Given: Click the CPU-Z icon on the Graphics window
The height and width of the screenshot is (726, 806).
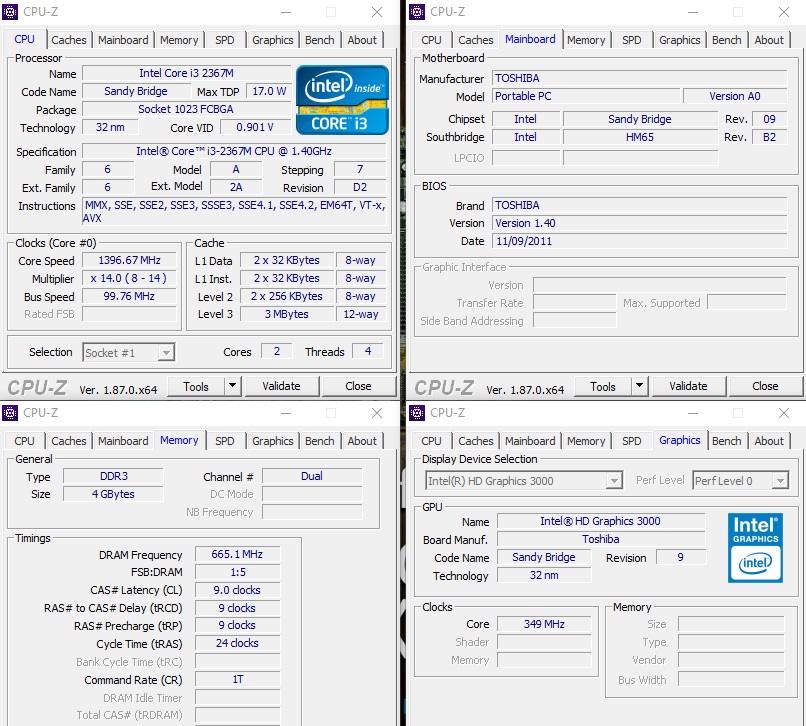Looking at the screenshot, I should tap(416, 412).
